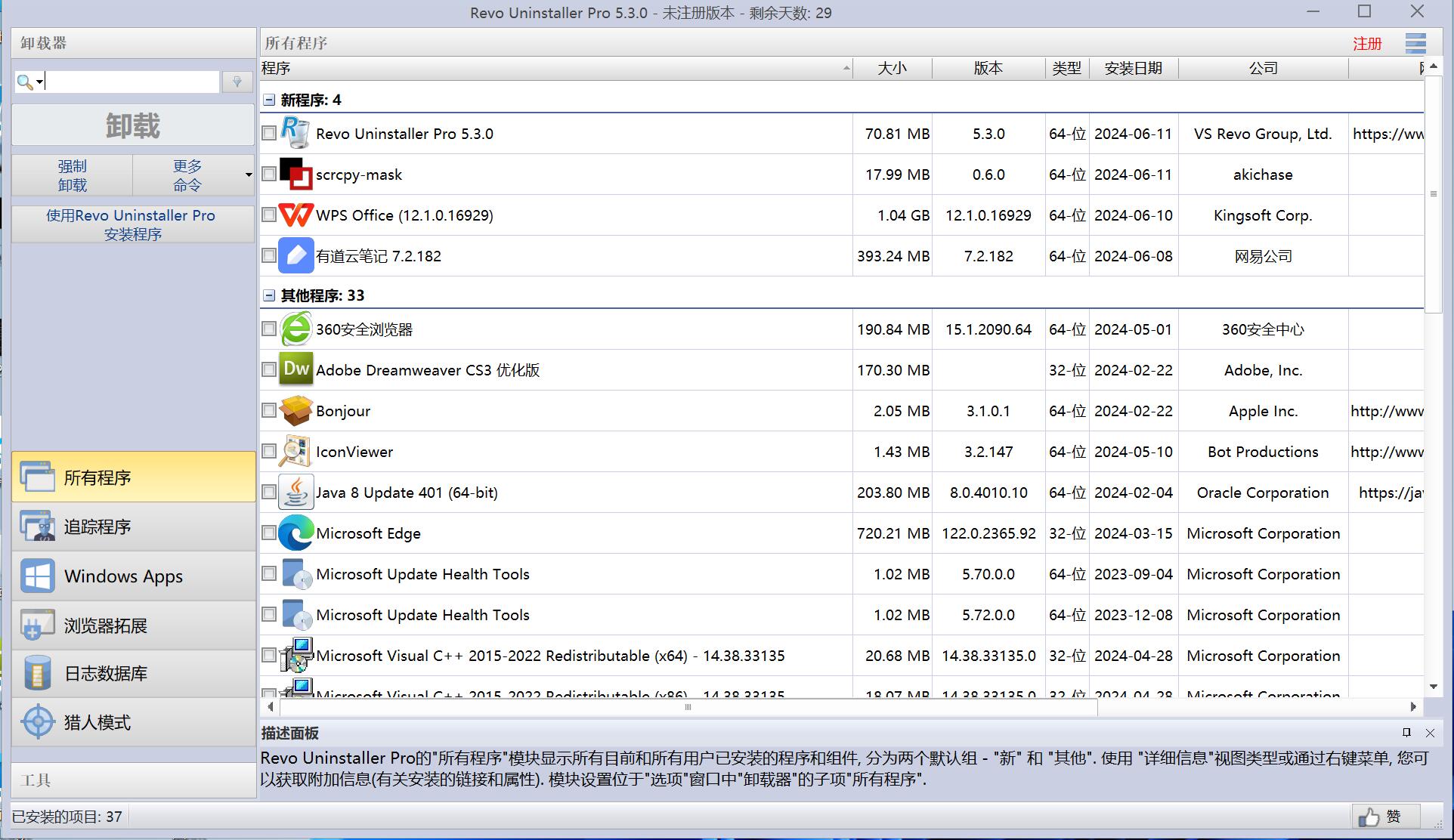
Task: Sort by 类型 column header
Action: point(1067,68)
